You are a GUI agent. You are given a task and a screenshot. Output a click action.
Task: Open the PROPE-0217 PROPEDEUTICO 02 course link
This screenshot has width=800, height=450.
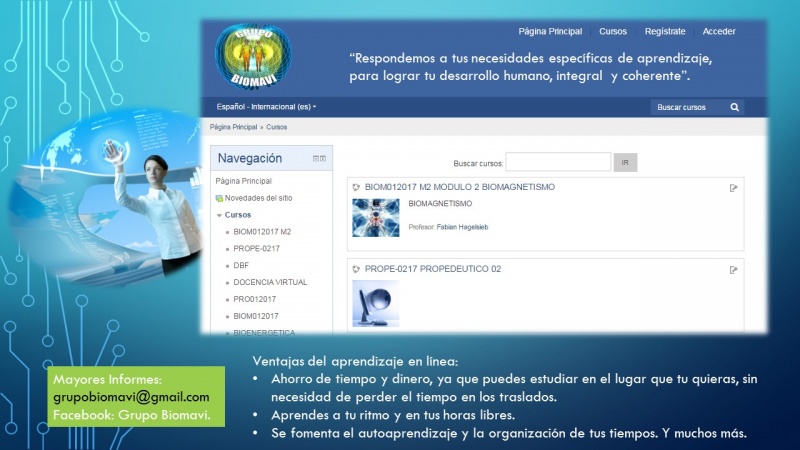(433, 269)
